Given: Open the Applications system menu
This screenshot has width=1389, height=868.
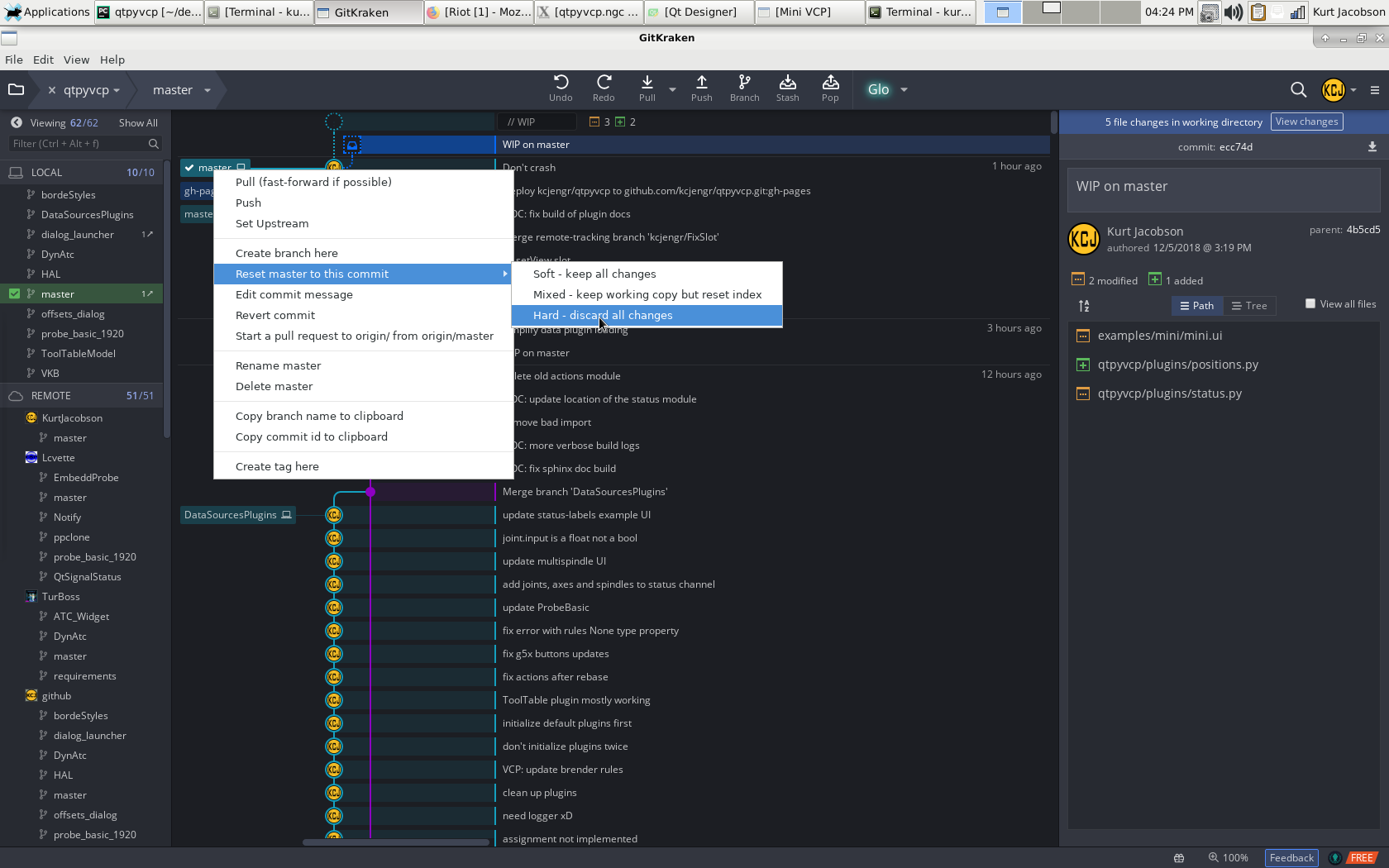Looking at the screenshot, I should [47, 12].
